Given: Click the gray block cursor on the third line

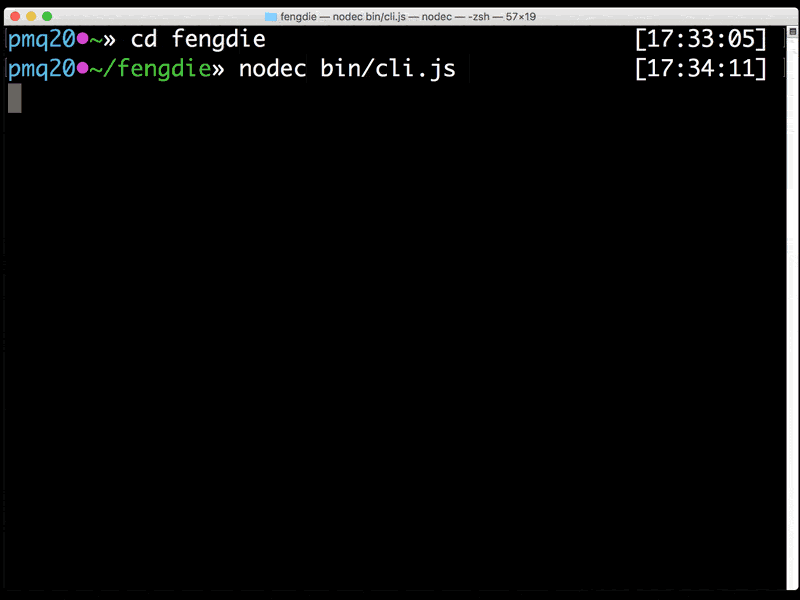Looking at the screenshot, I should 15,98.
